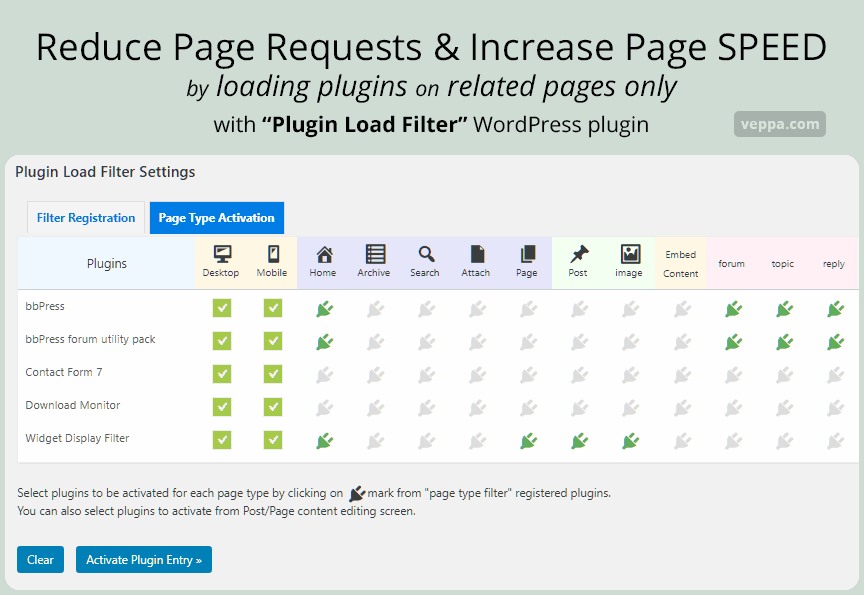
Task: Toggle bbPress plug in reply column
Action: point(835,309)
